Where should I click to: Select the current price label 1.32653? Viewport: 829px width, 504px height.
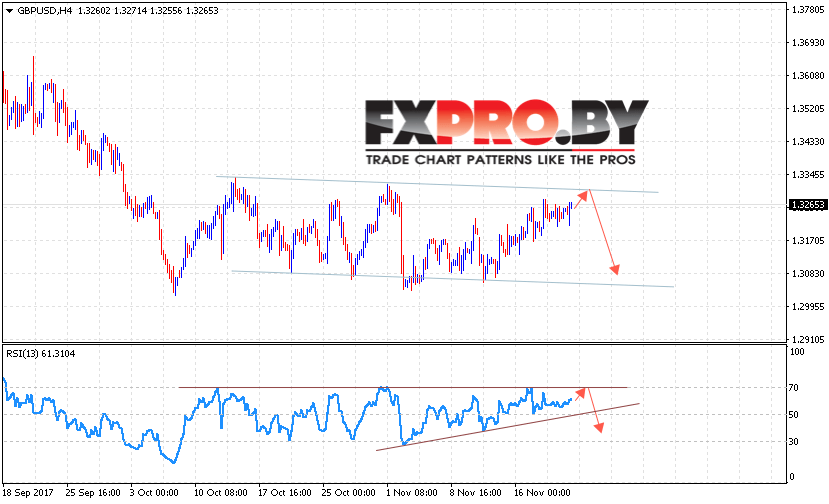(x=807, y=205)
